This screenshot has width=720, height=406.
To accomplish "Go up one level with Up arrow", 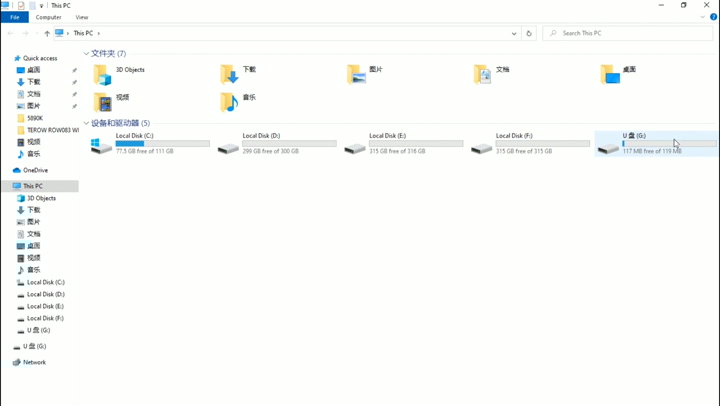I will [47, 33].
